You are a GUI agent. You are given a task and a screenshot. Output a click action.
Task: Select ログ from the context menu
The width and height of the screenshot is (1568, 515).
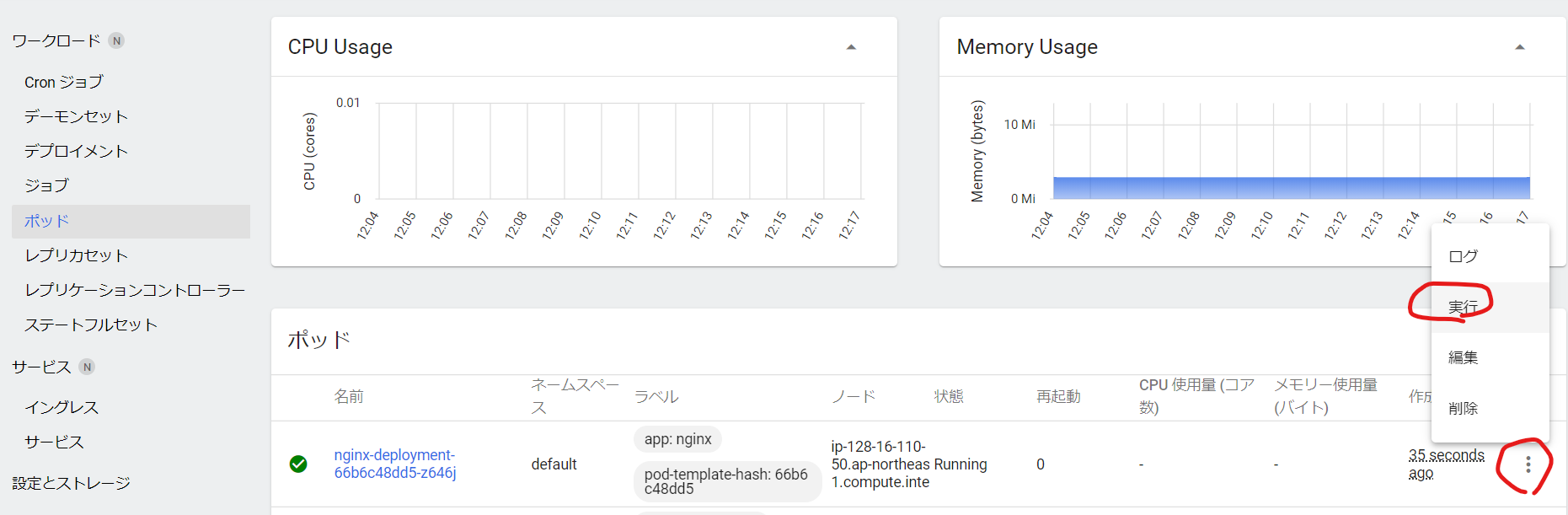pyautogui.click(x=1464, y=256)
